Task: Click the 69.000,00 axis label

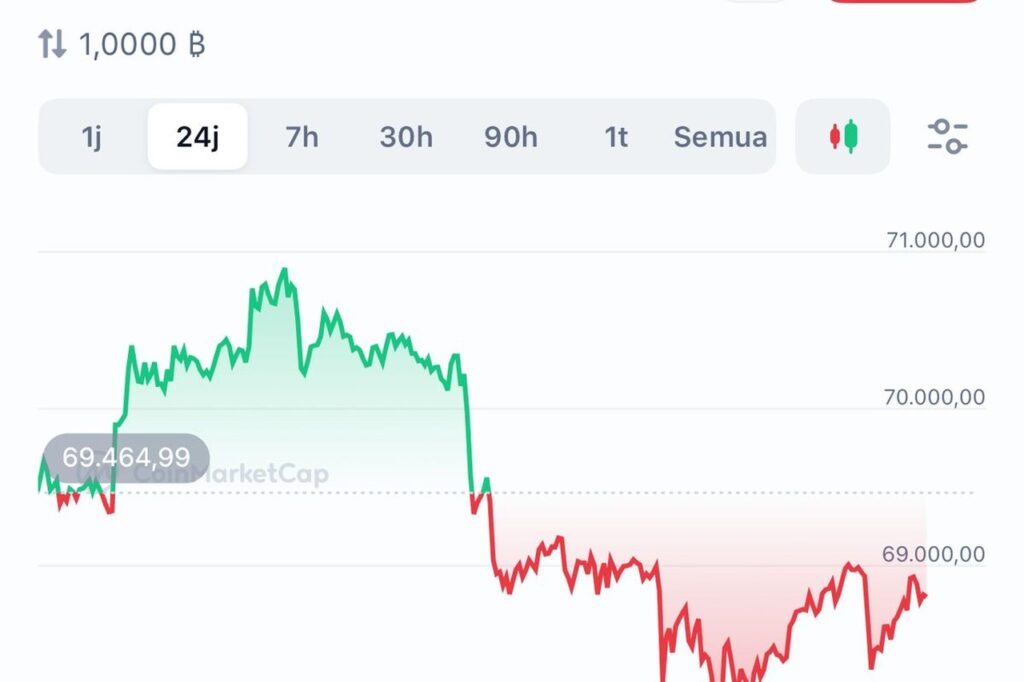Action: tap(935, 554)
